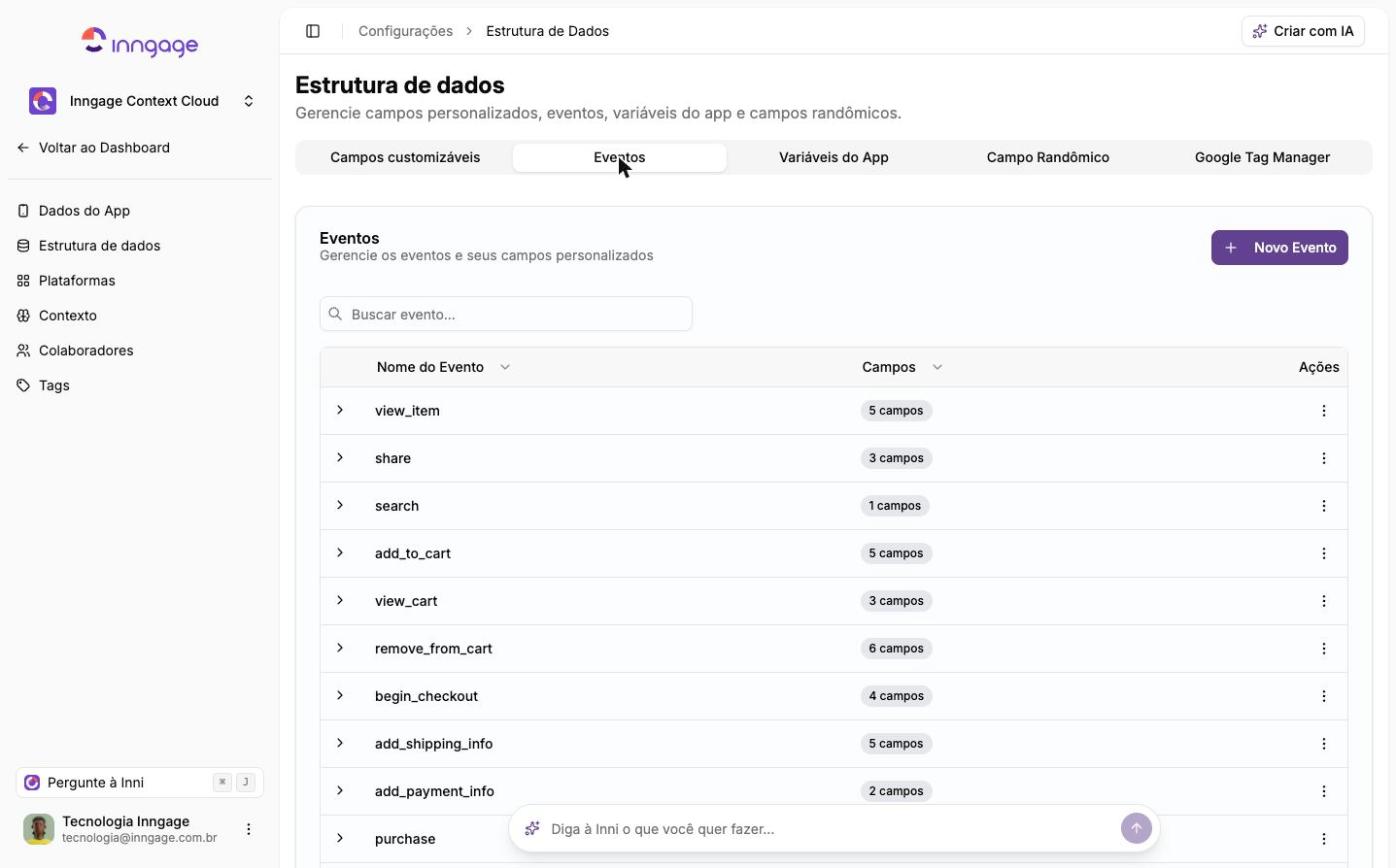This screenshot has width=1396, height=868.
Task: Click the Inngage logo
Action: click(140, 42)
